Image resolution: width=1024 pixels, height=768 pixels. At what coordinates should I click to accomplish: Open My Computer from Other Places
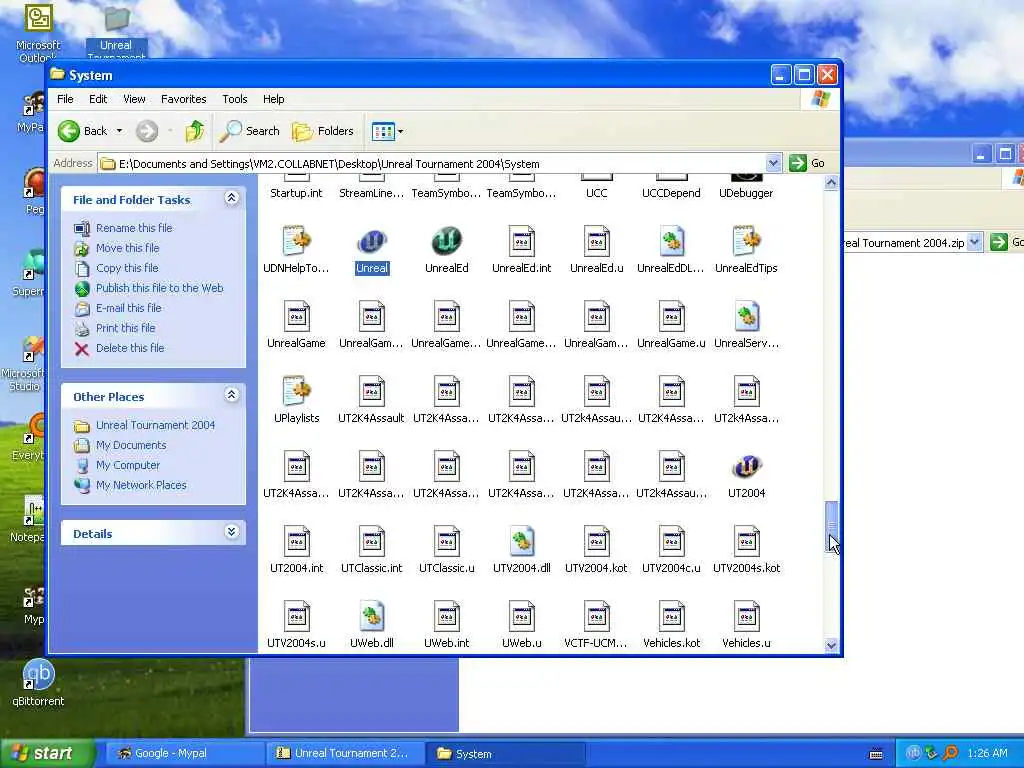127,465
